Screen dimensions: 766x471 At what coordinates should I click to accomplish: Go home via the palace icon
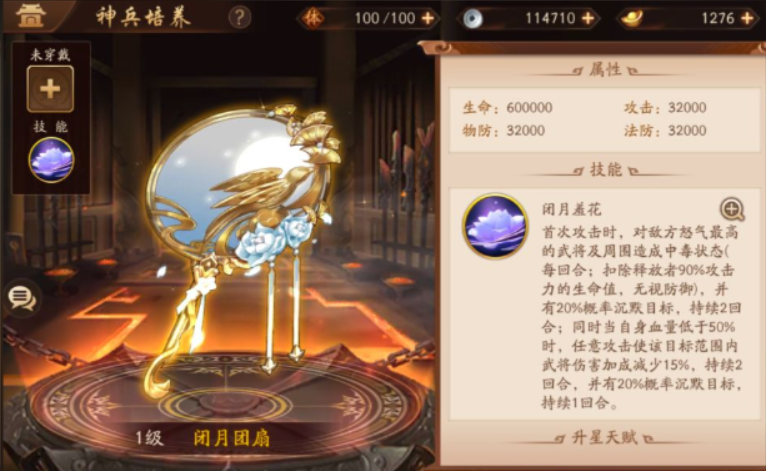(31, 15)
